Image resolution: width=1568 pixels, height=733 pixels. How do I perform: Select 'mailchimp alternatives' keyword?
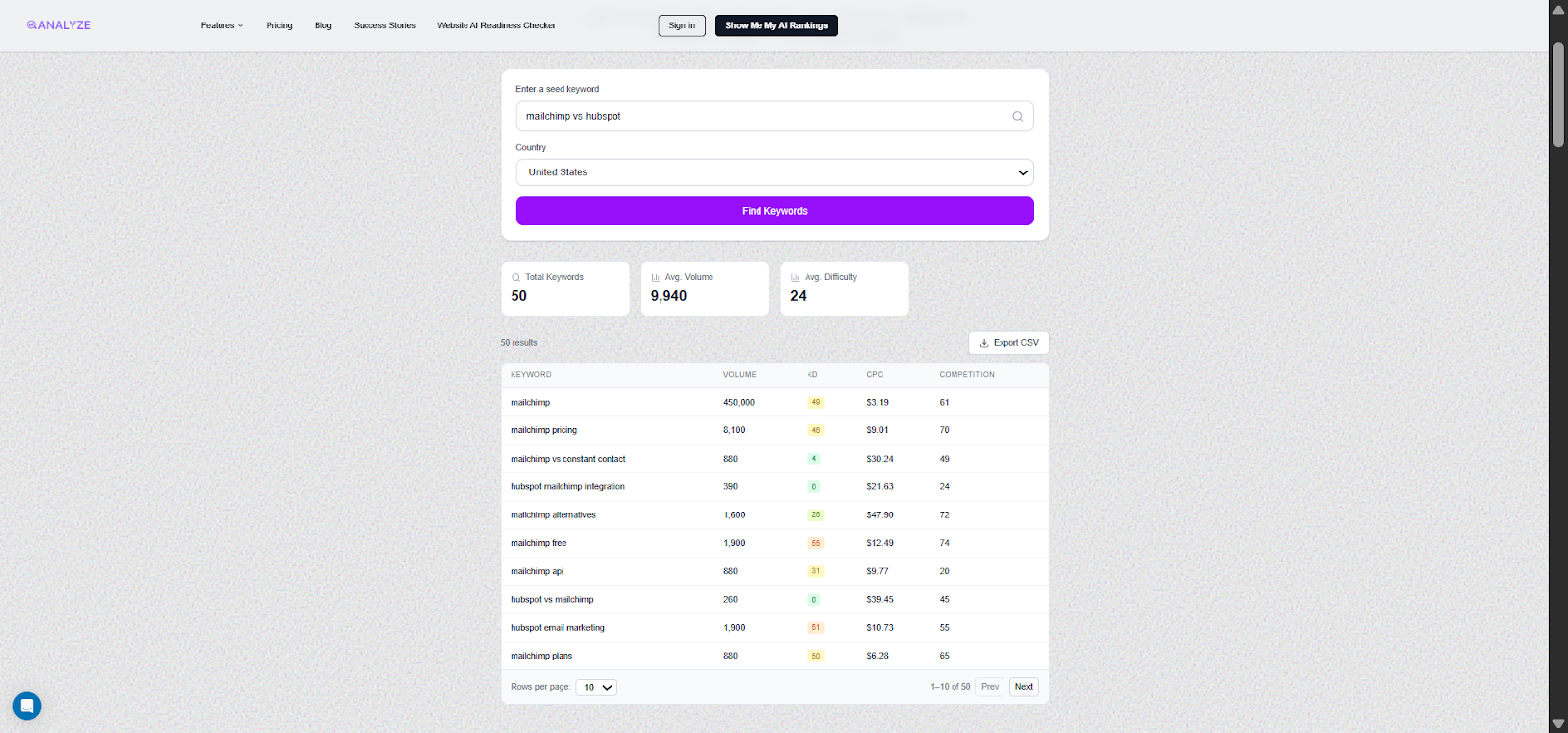pyautogui.click(x=553, y=514)
